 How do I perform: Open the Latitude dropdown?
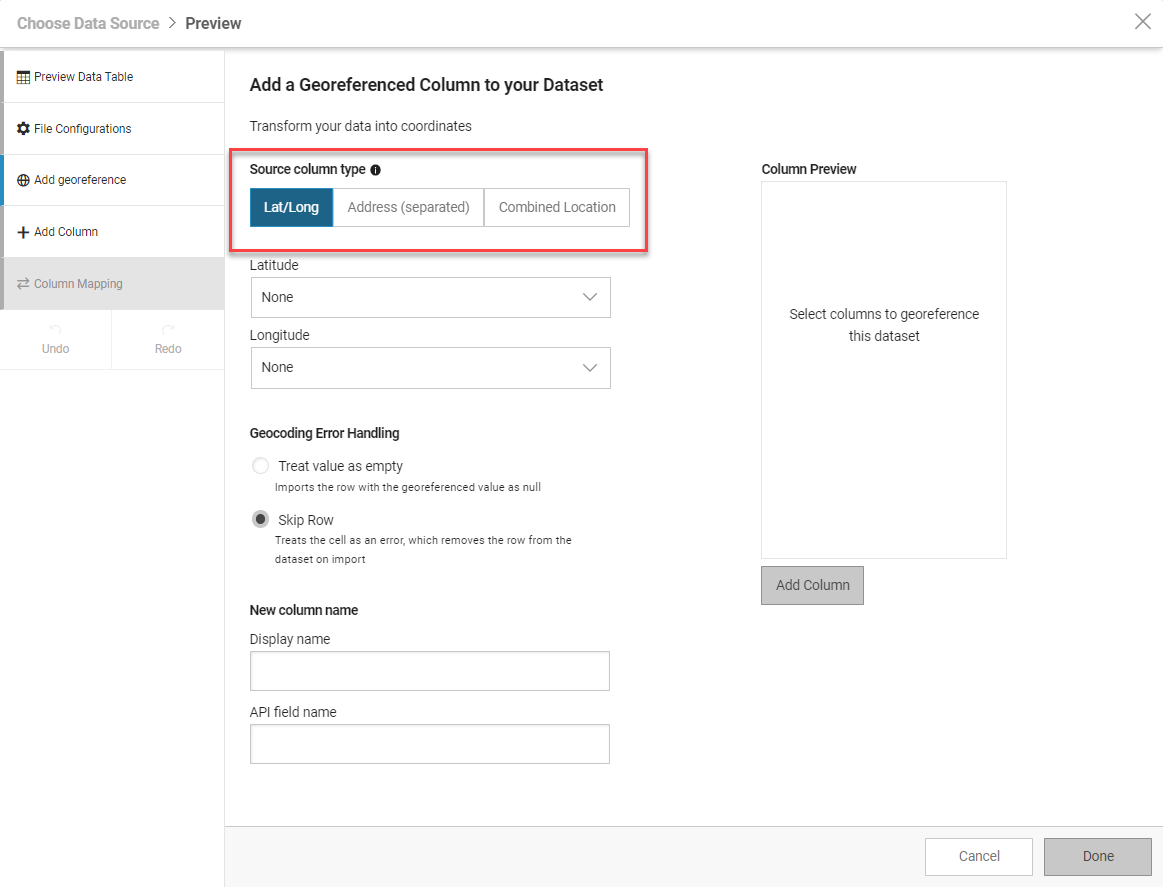point(430,297)
